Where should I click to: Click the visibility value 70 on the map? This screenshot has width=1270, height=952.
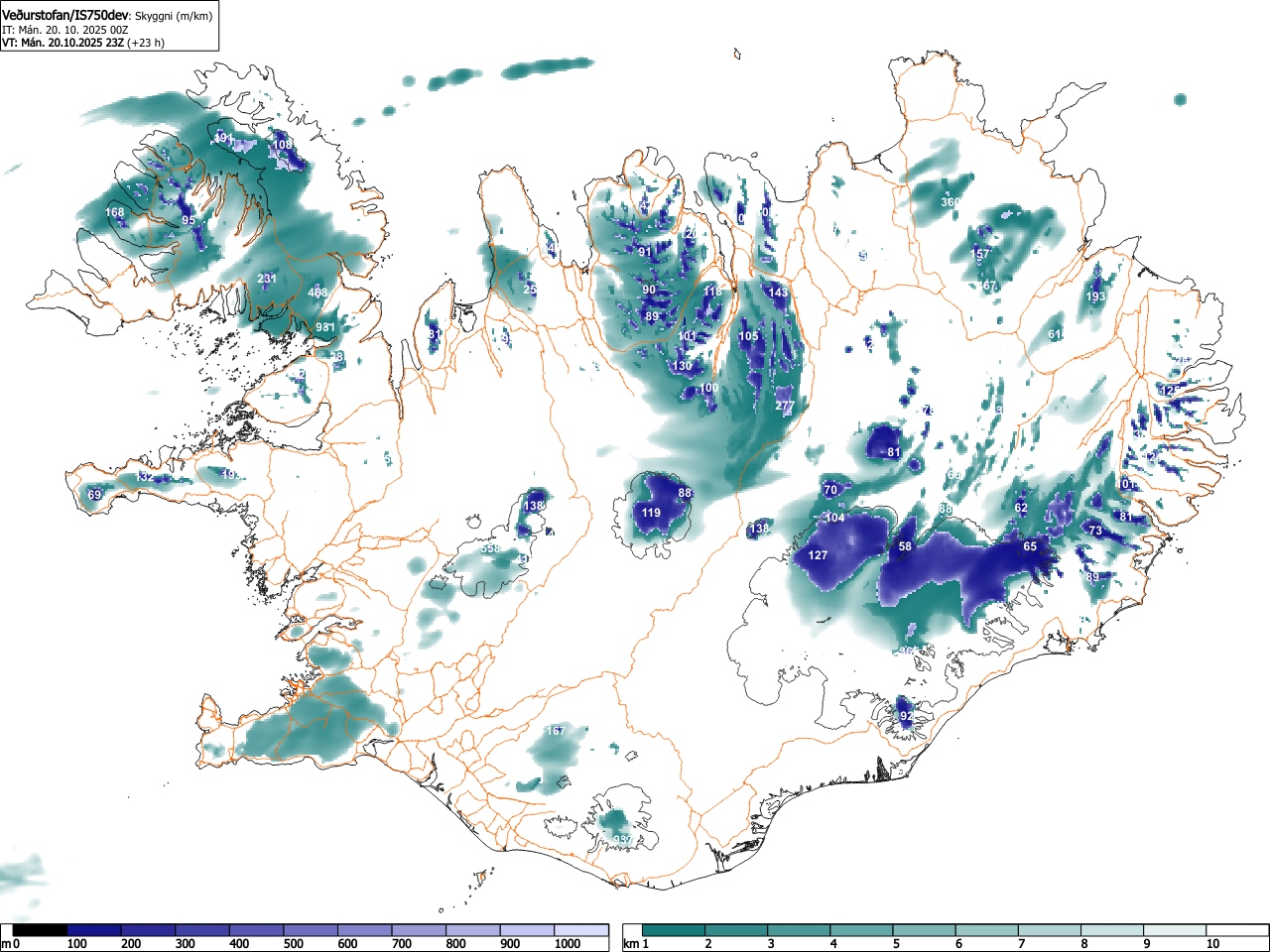coord(830,490)
